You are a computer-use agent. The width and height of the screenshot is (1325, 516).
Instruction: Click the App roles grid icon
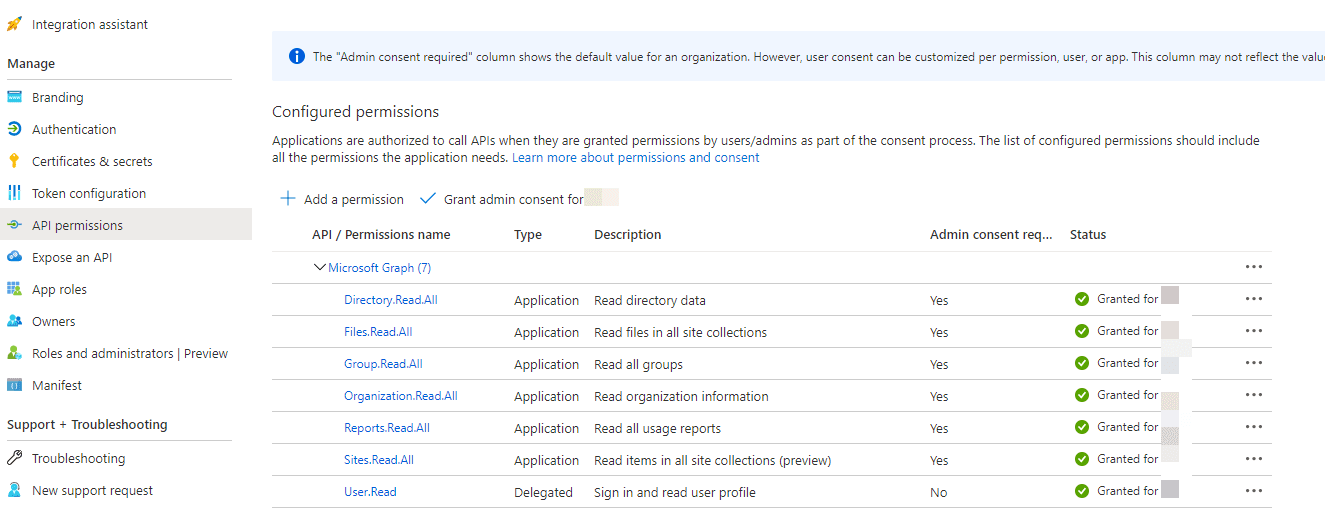14,289
